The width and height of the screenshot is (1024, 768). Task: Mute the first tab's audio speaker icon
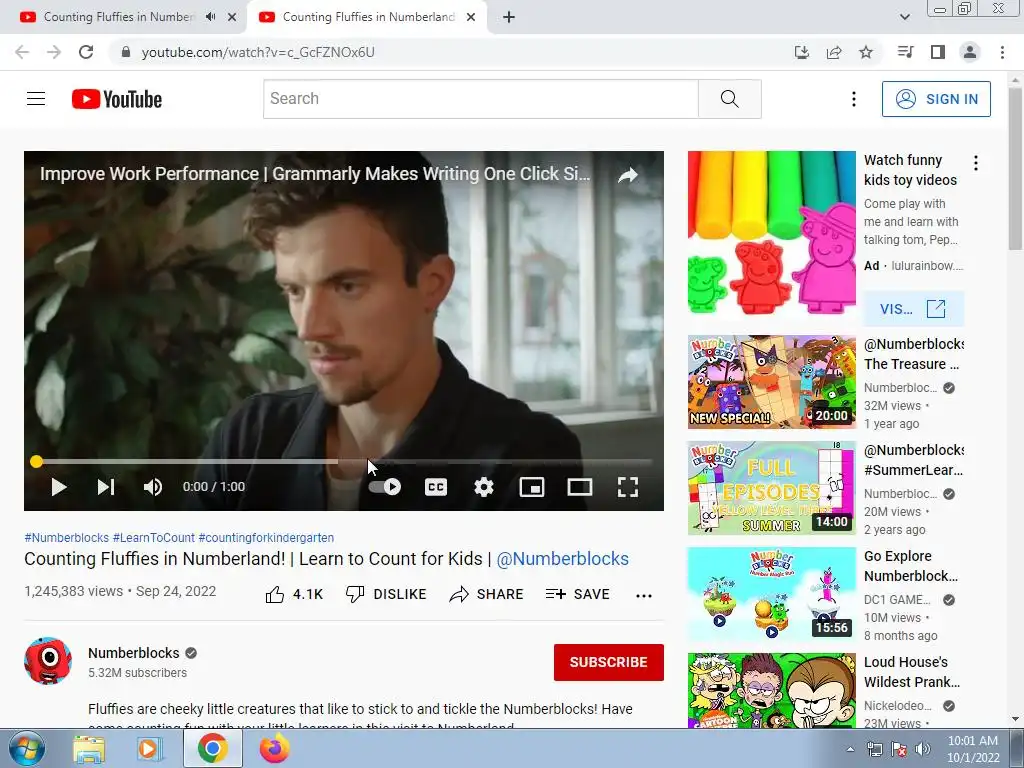210,17
